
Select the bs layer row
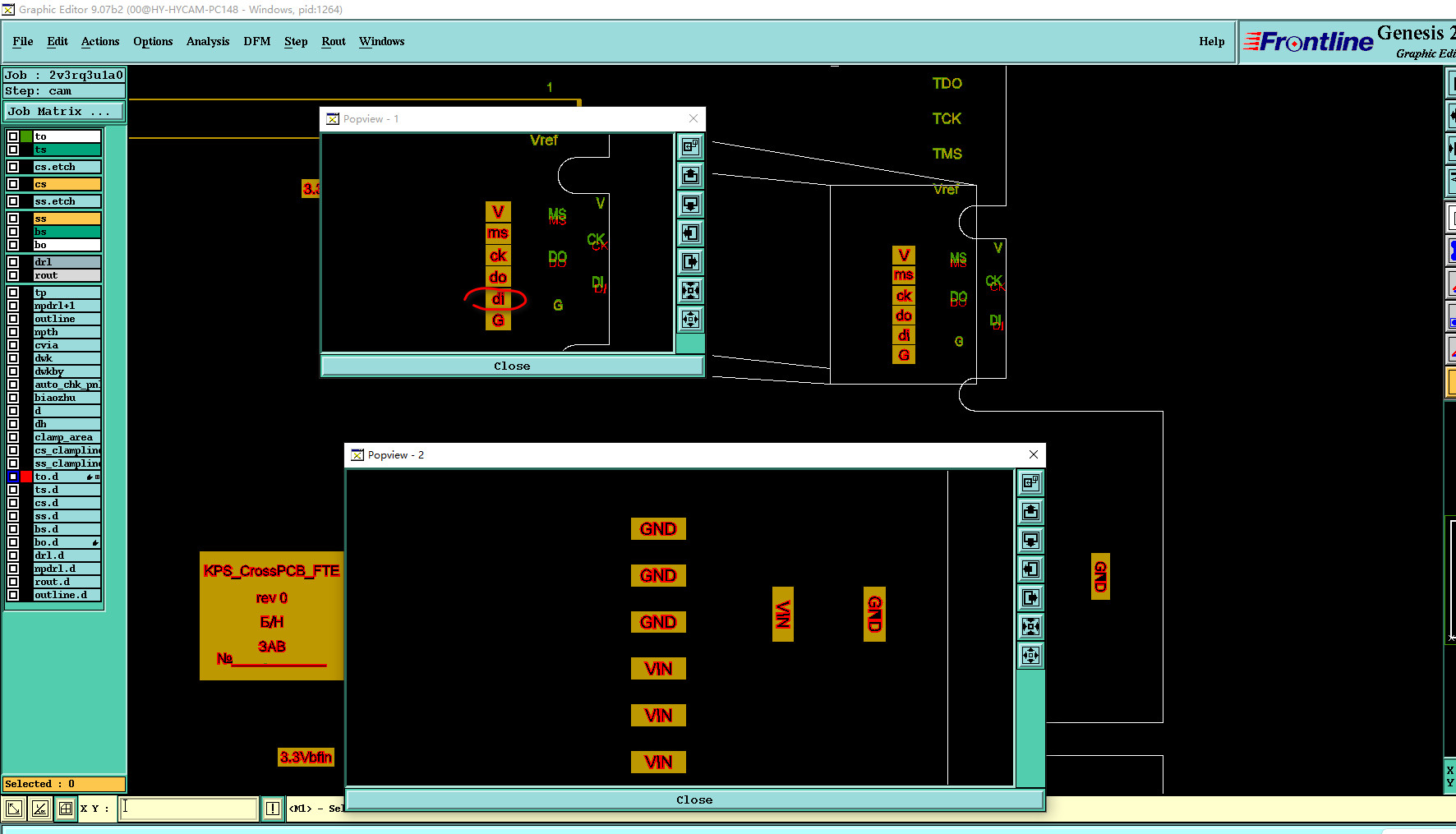pyautogui.click(x=67, y=232)
